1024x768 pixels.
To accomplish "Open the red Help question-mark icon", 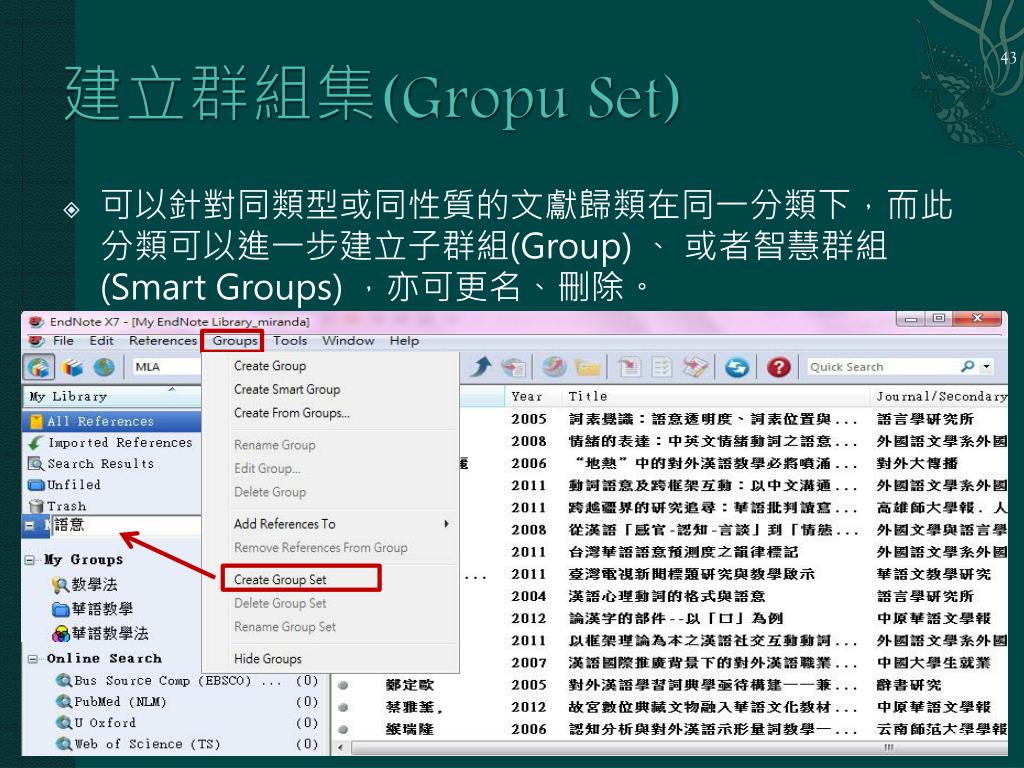I will click(778, 367).
